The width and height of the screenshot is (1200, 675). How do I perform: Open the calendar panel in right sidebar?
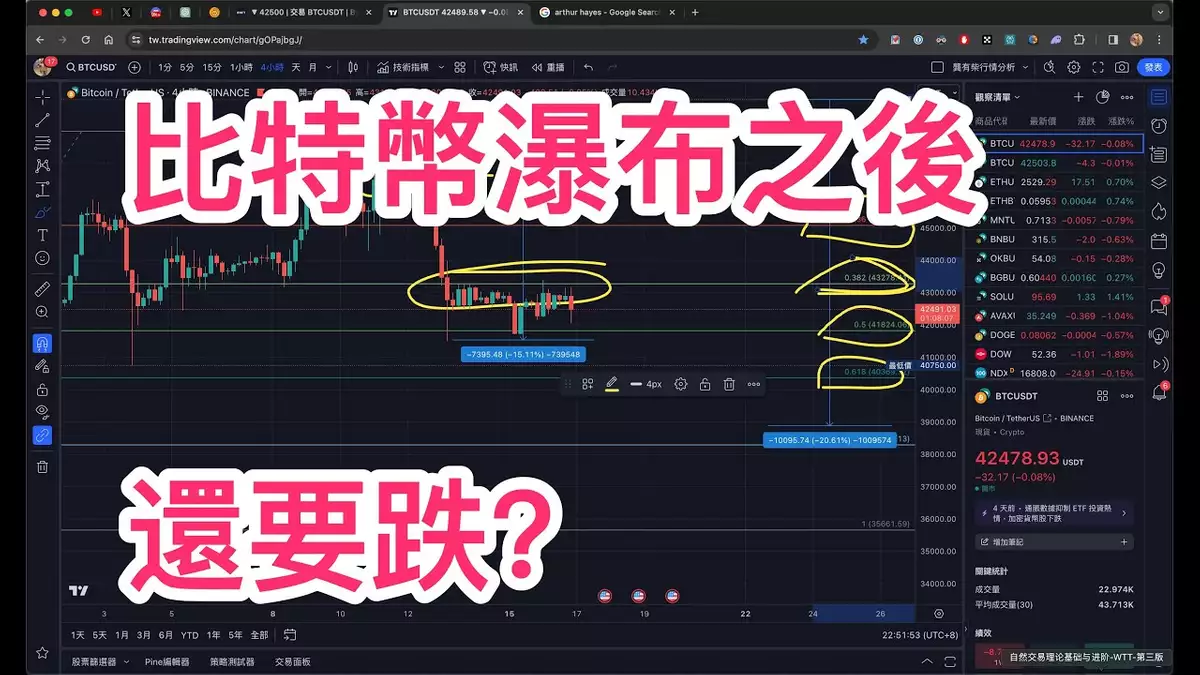click(1158, 241)
